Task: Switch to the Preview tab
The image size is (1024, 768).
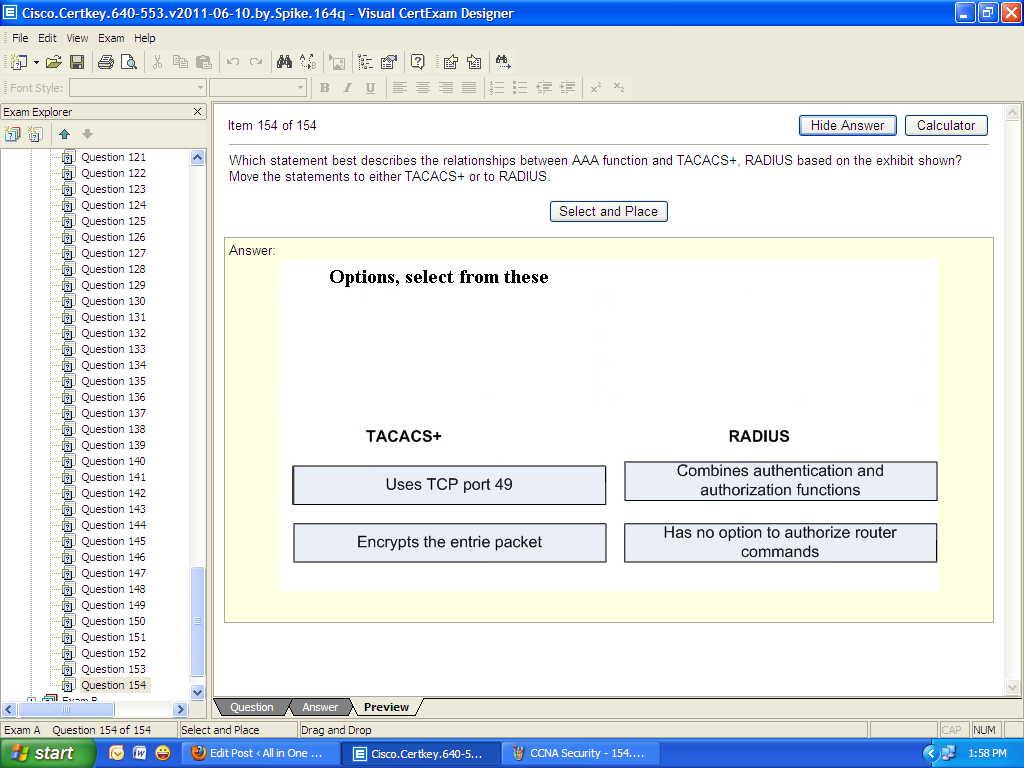Action: click(387, 707)
